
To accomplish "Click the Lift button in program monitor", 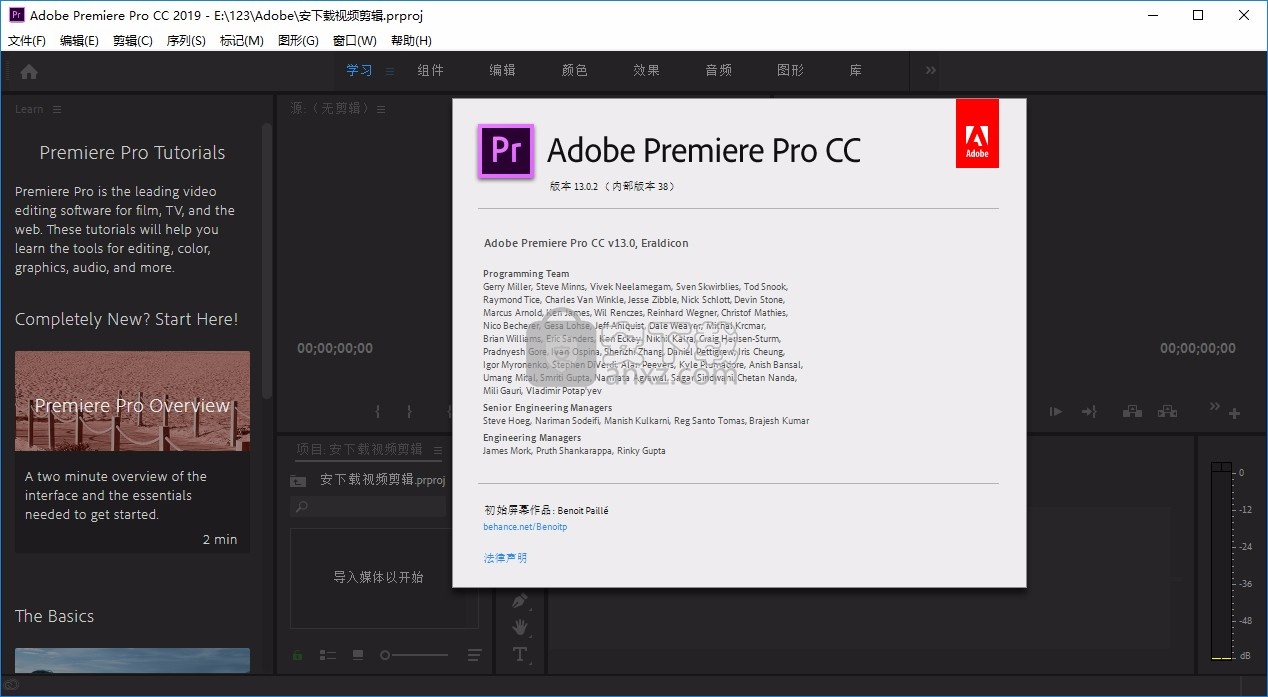I will 1132,411.
